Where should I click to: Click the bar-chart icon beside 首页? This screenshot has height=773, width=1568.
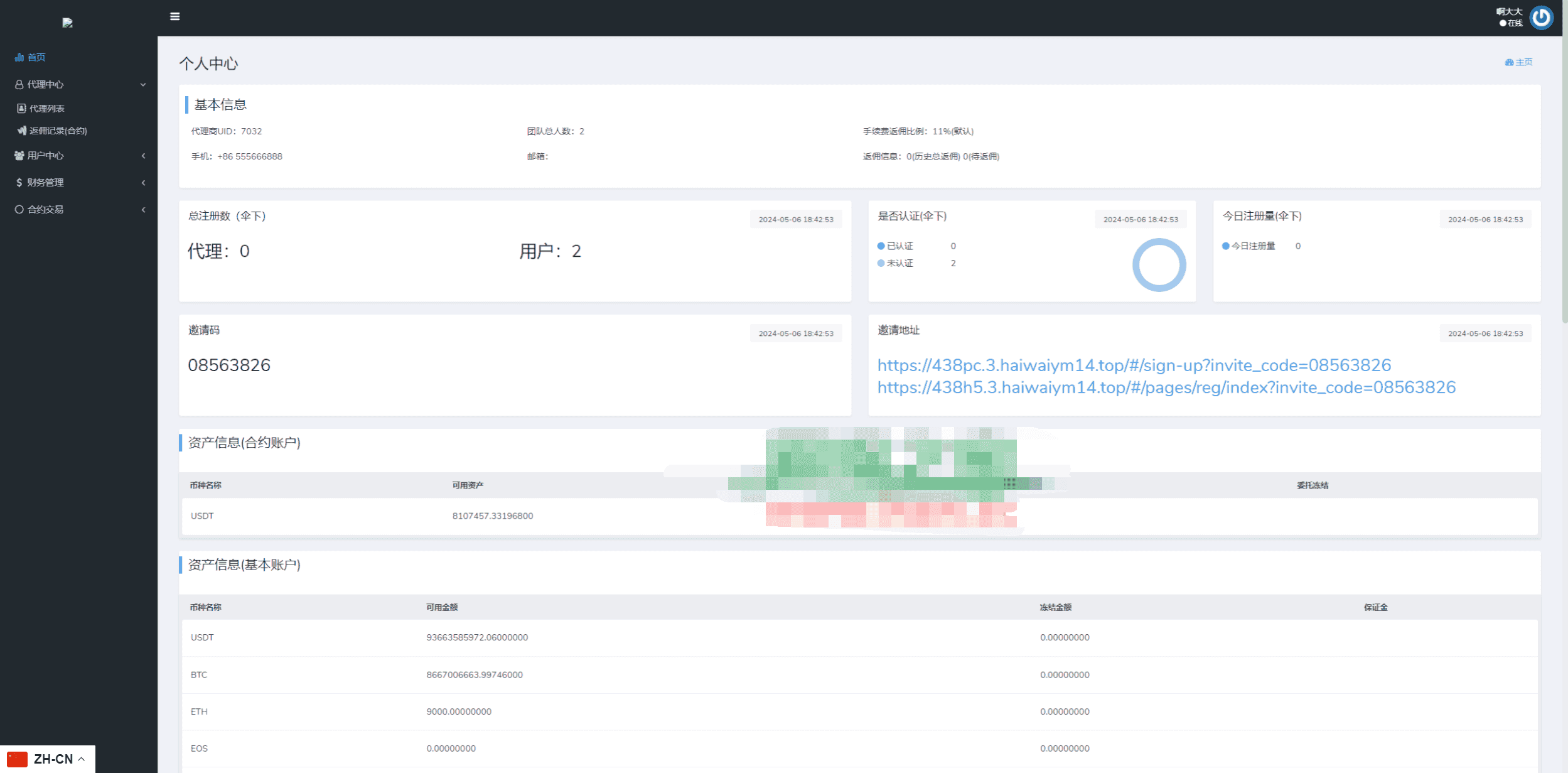[19, 57]
